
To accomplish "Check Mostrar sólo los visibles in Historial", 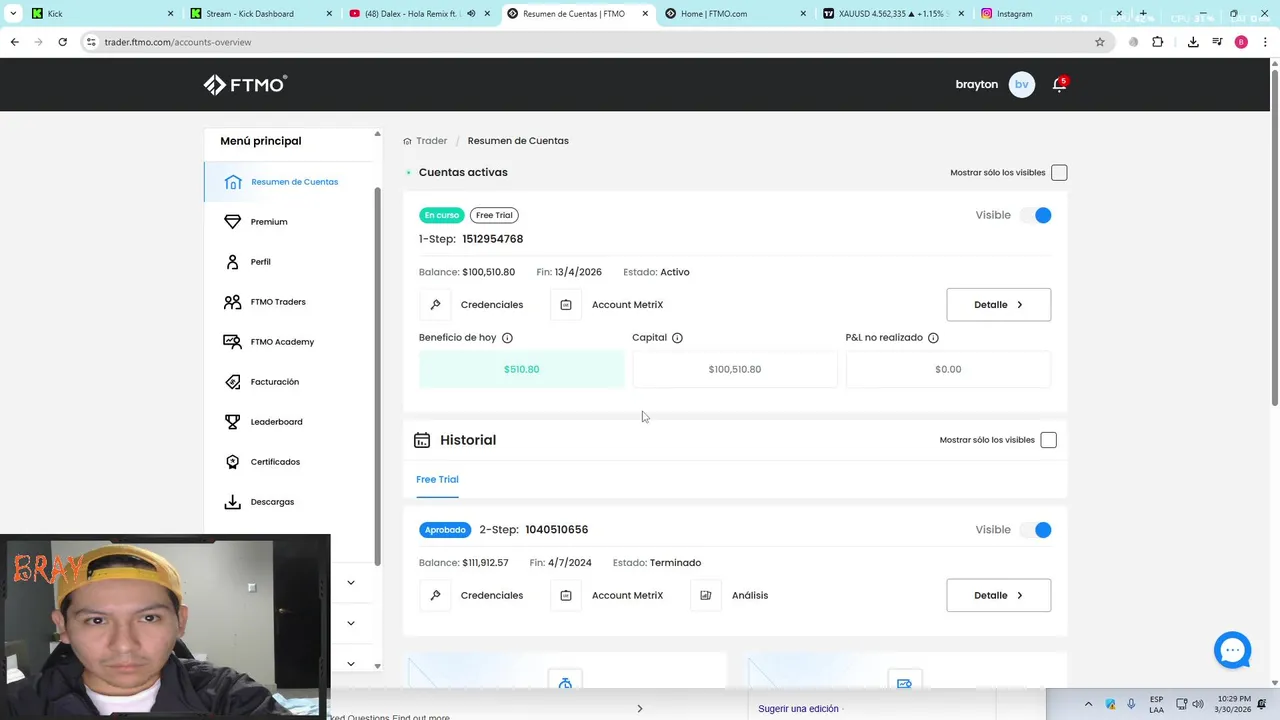I will tap(1048, 440).
